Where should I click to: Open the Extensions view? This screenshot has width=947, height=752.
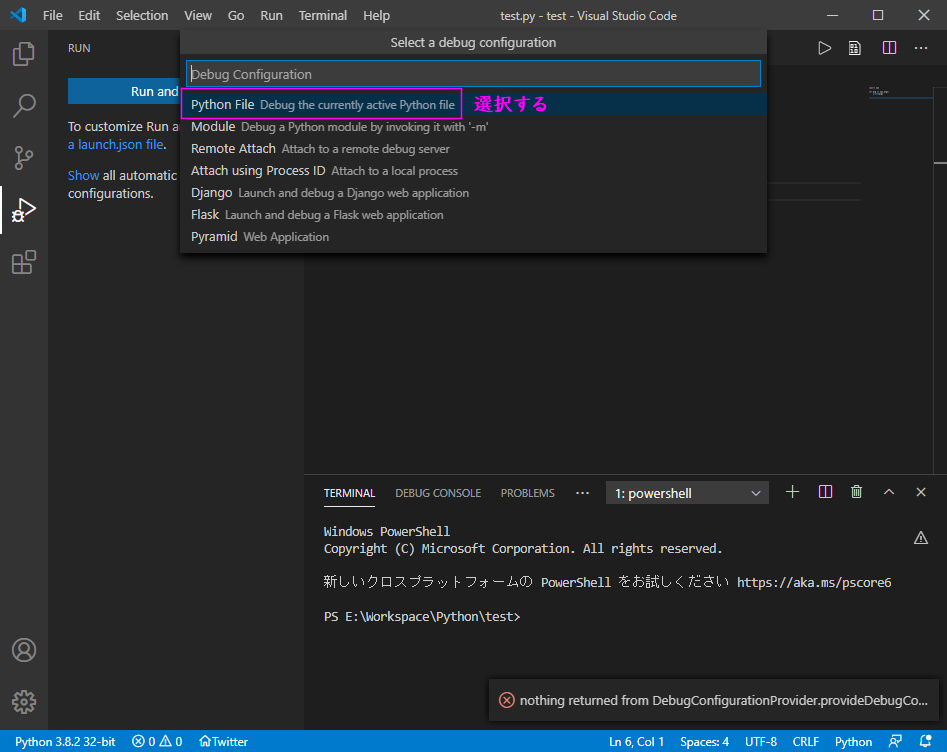(24, 262)
